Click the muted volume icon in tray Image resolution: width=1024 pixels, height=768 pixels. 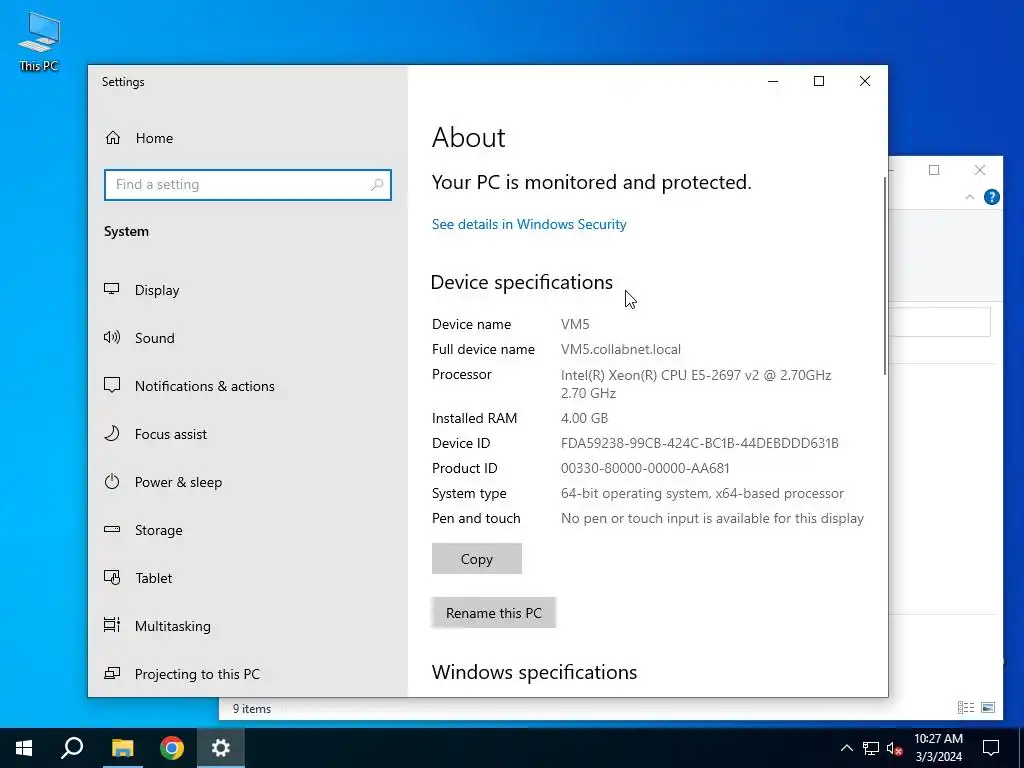click(x=894, y=748)
